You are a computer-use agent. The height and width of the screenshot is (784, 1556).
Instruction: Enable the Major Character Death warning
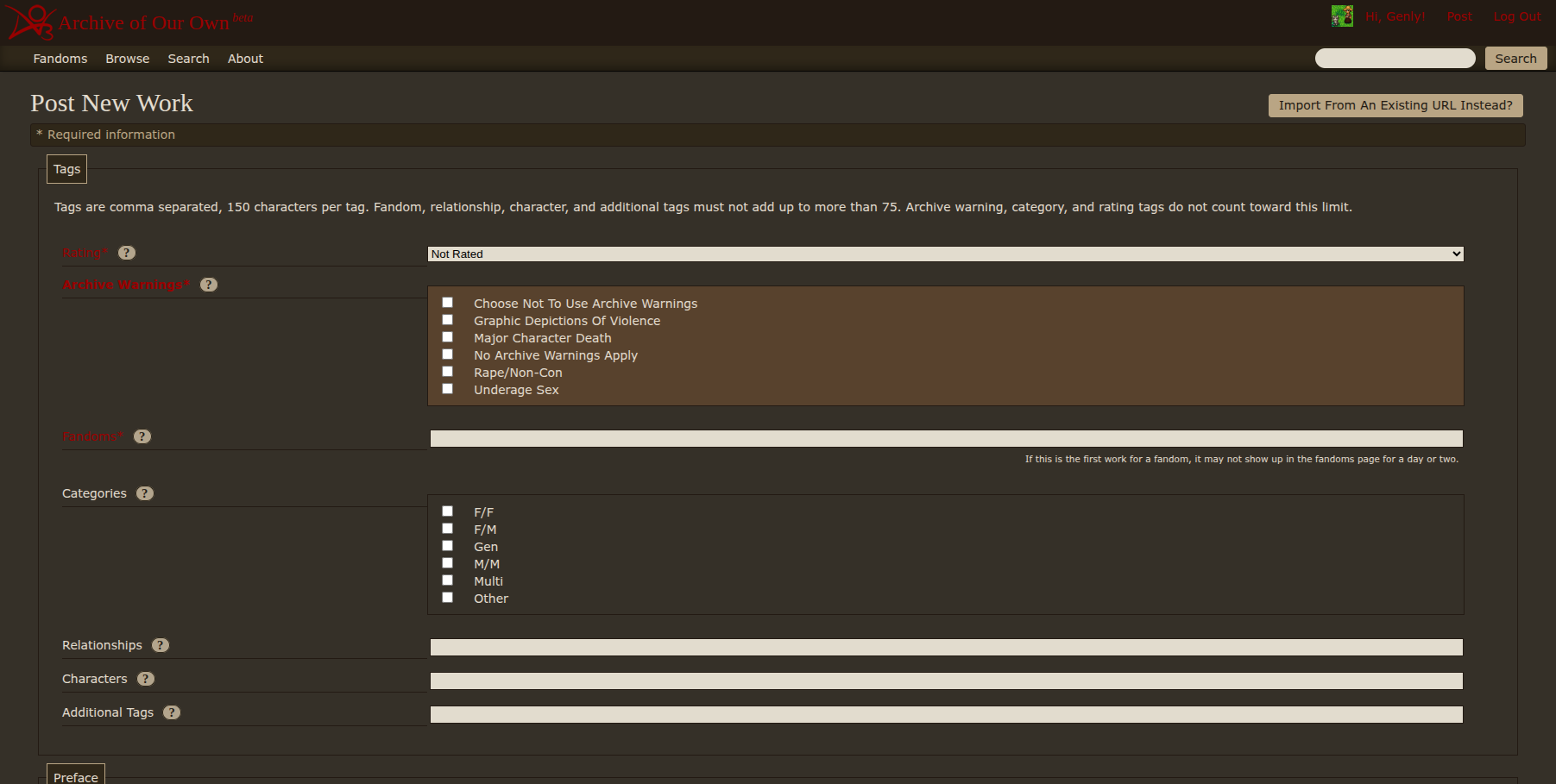(447, 337)
